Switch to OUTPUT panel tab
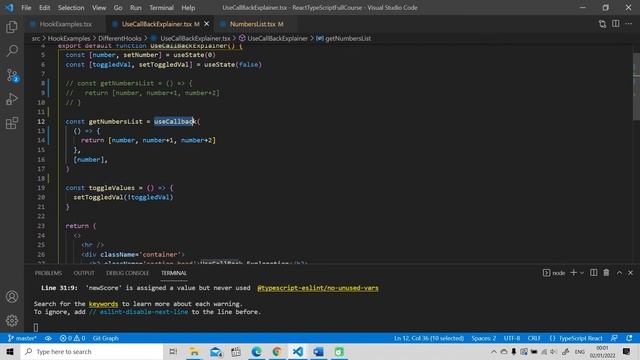This screenshot has width=640, height=360. pyautogui.click(x=84, y=273)
